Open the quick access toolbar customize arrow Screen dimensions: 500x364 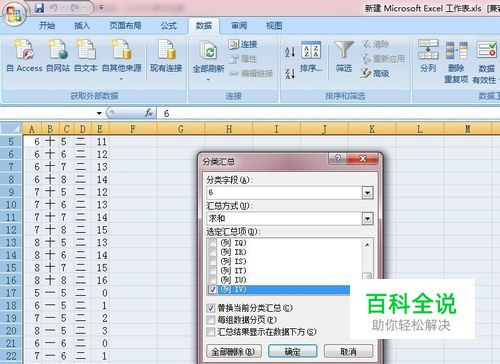click(x=101, y=8)
